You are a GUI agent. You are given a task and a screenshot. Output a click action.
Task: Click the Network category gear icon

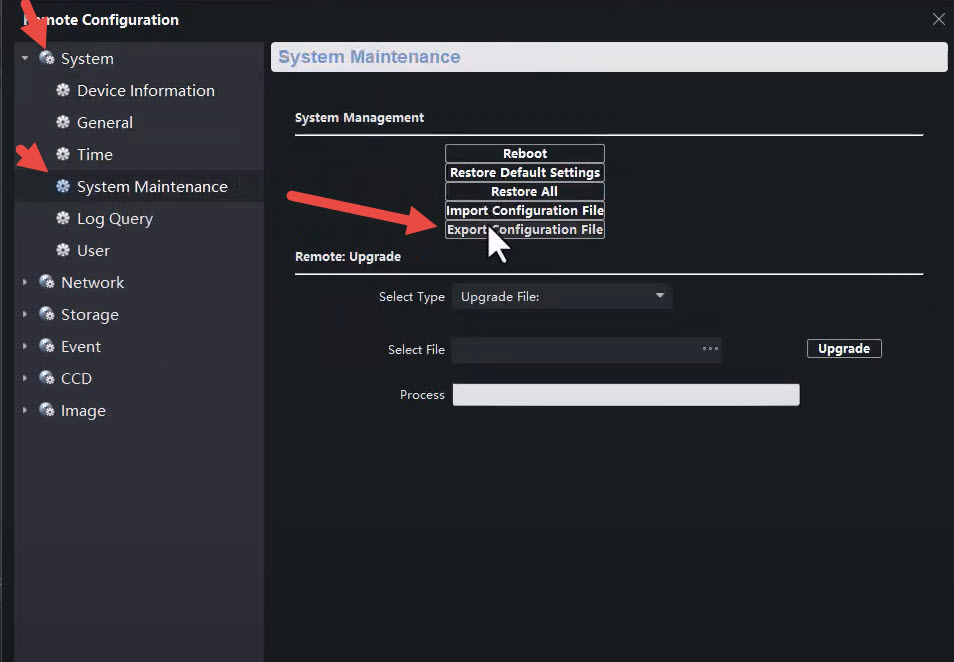click(x=46, y=283)
